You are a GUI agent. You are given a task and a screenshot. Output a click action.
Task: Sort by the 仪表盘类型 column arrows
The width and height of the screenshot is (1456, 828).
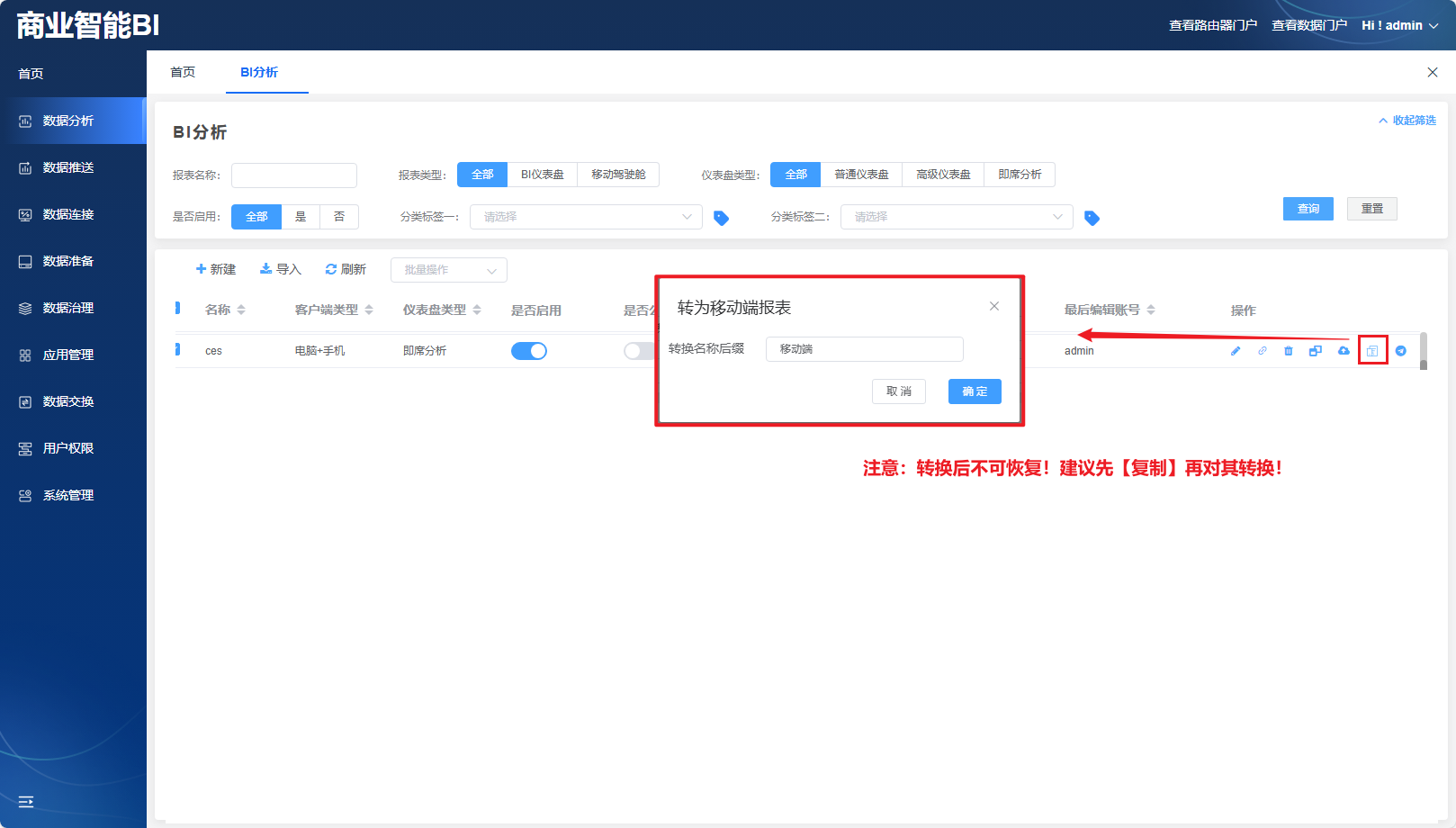tap(477, 310)
